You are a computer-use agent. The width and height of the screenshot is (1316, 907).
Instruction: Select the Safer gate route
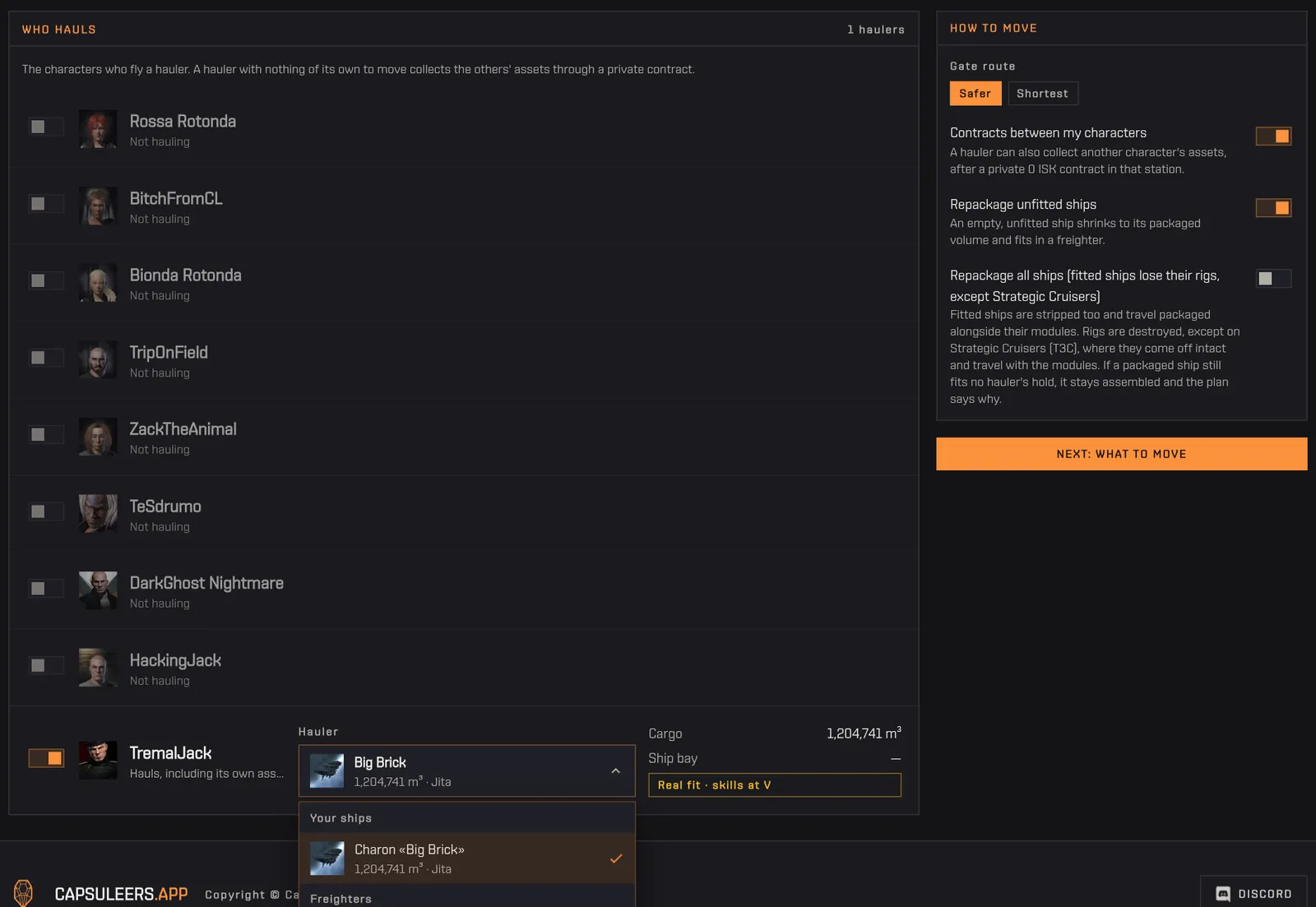[975, 94]
